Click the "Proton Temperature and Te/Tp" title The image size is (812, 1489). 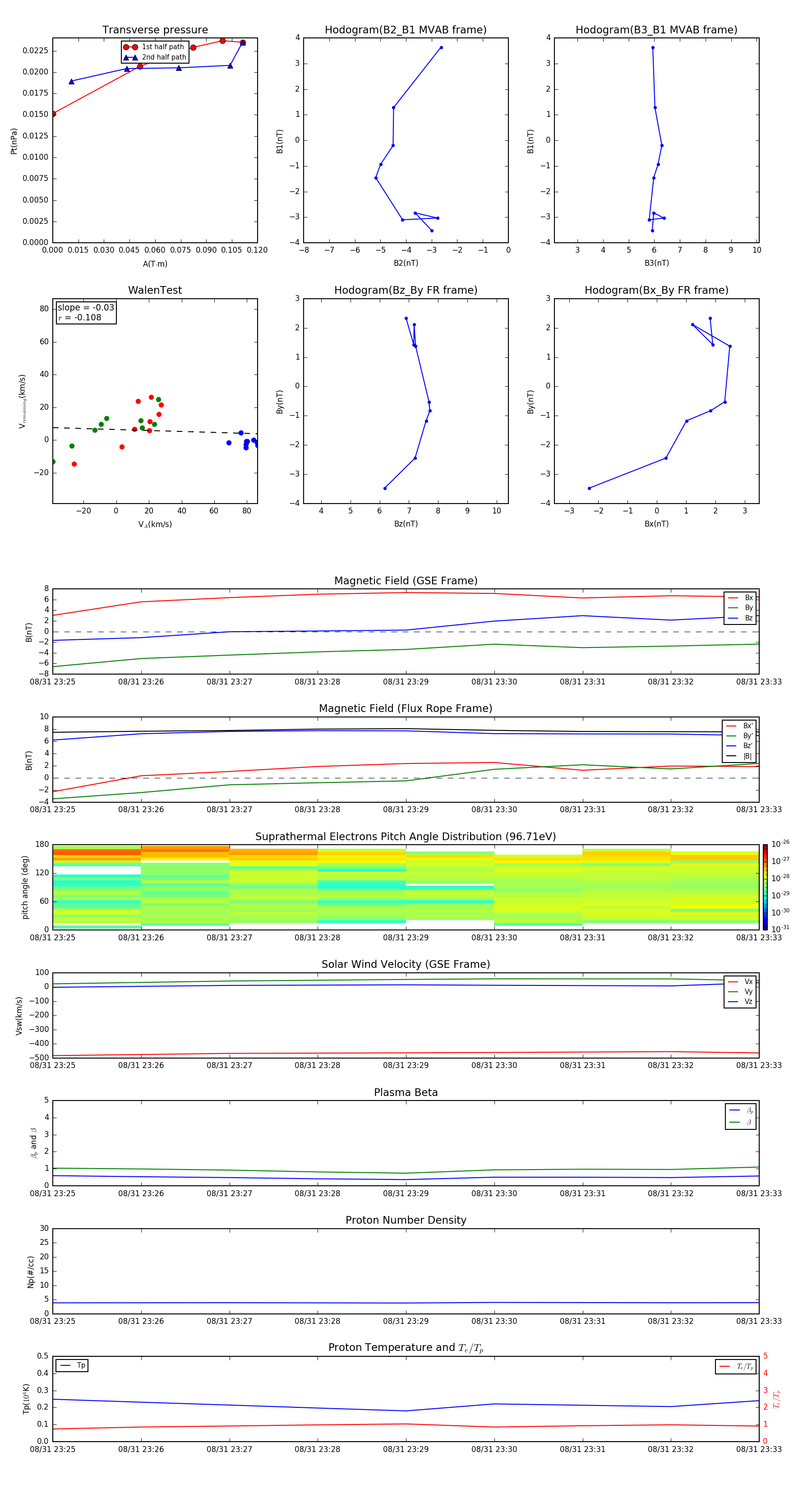coord(406,1347)
